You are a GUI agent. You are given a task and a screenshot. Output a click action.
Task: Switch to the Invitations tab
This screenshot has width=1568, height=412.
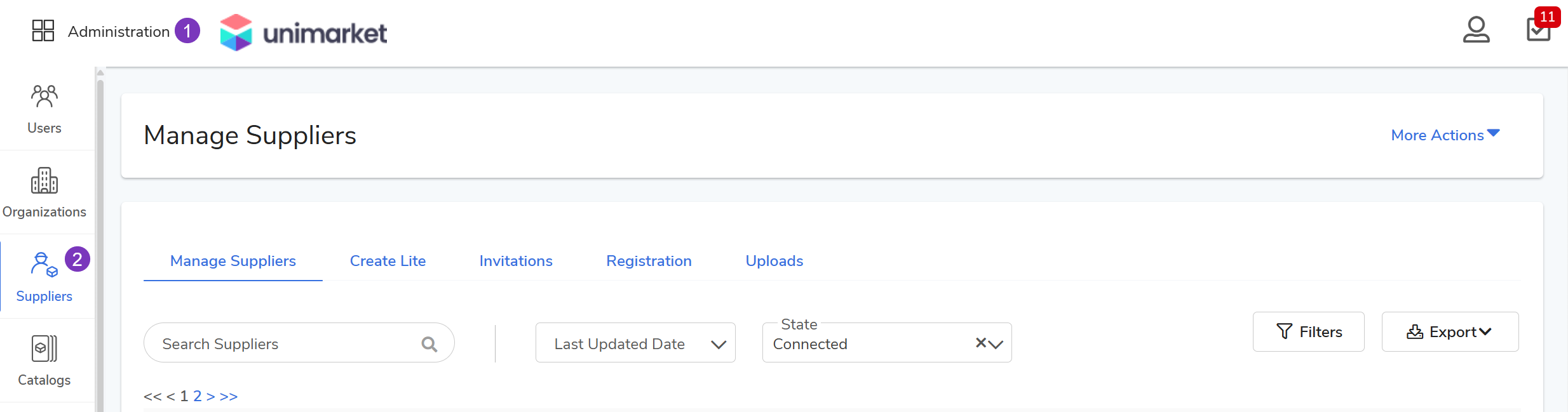[x=515, y=261]
